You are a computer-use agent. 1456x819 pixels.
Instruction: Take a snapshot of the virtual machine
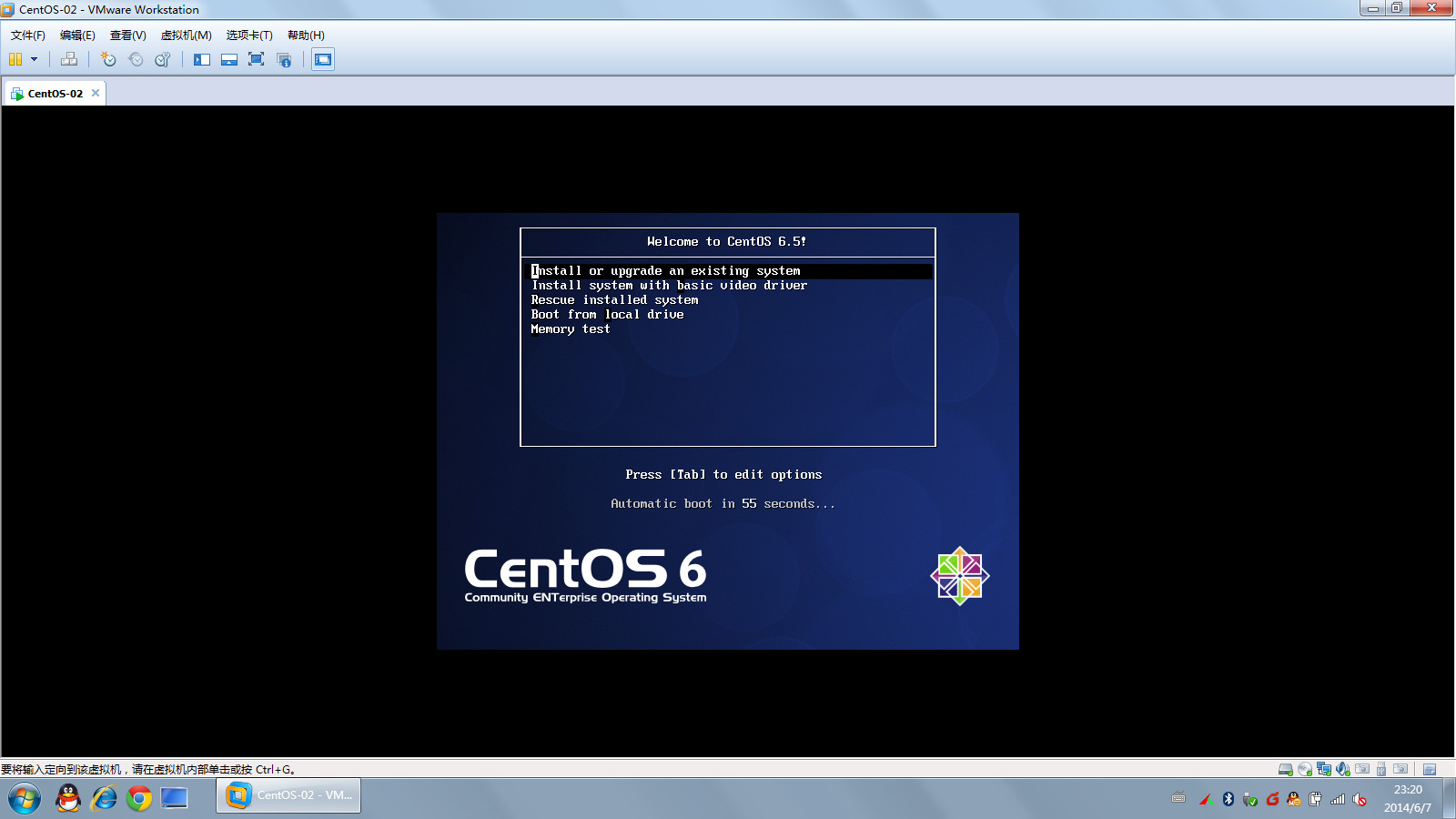coord(108,59)
